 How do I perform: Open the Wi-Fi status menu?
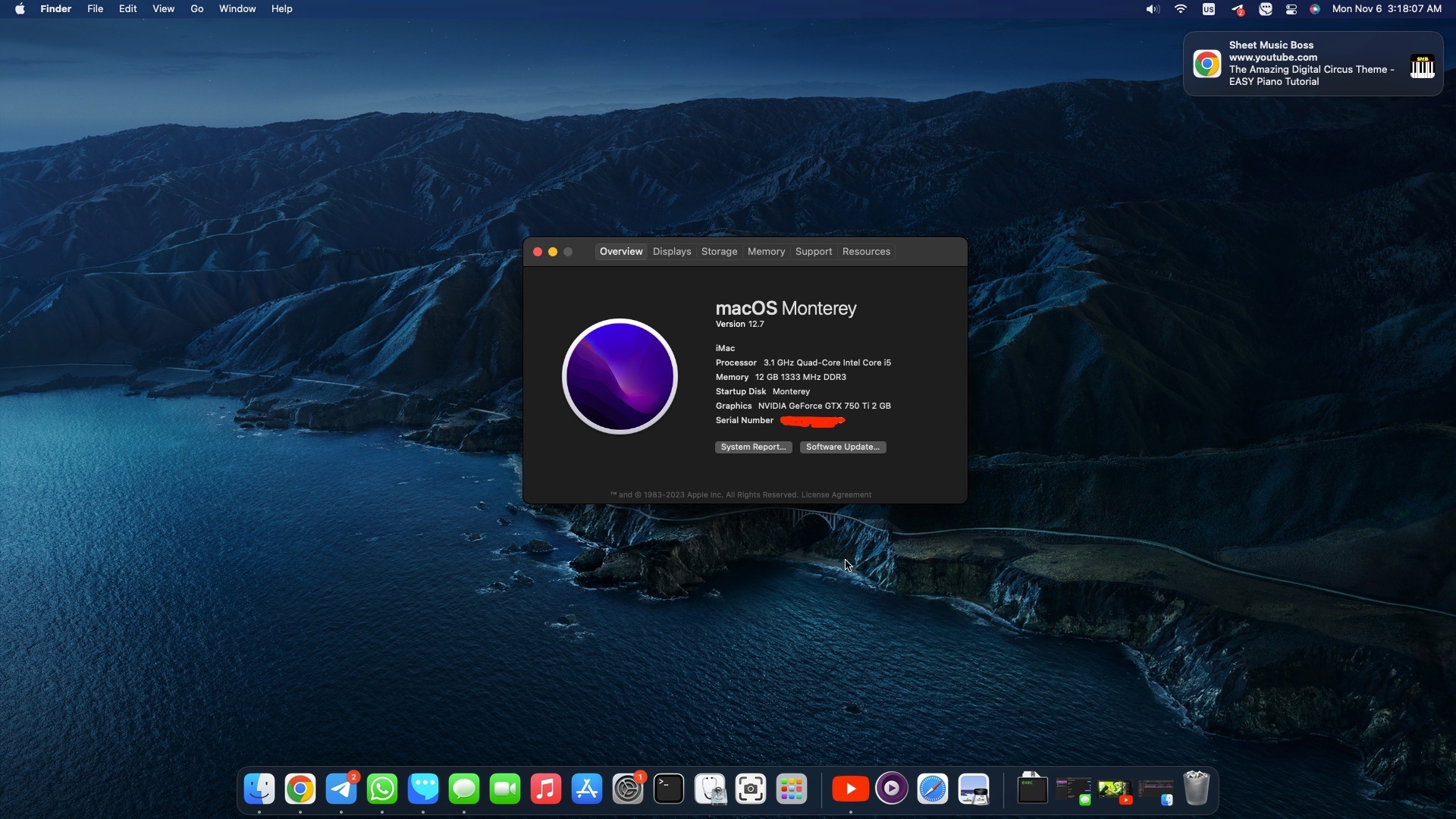(x=1181, y=9)
